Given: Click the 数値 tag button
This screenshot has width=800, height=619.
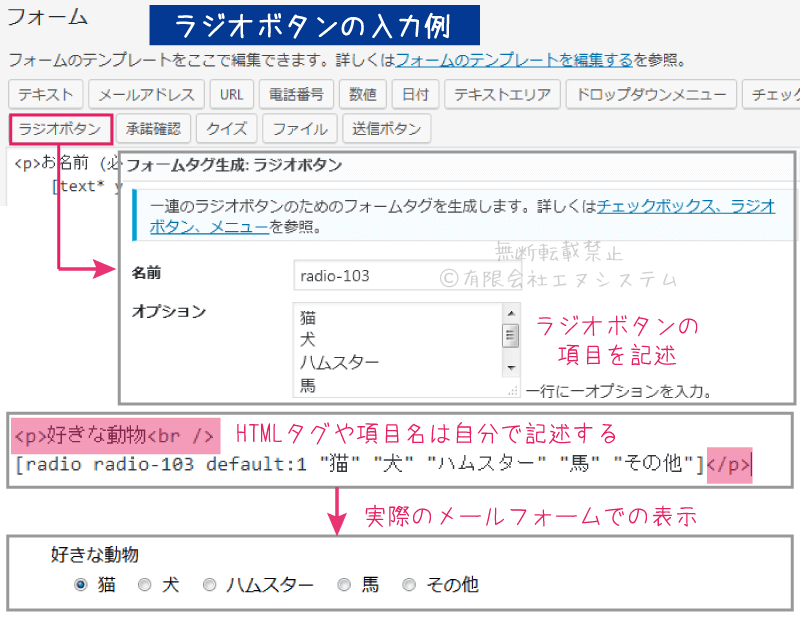Looking at the screenshot, I should pyautogui.click(x=363, y=94).
